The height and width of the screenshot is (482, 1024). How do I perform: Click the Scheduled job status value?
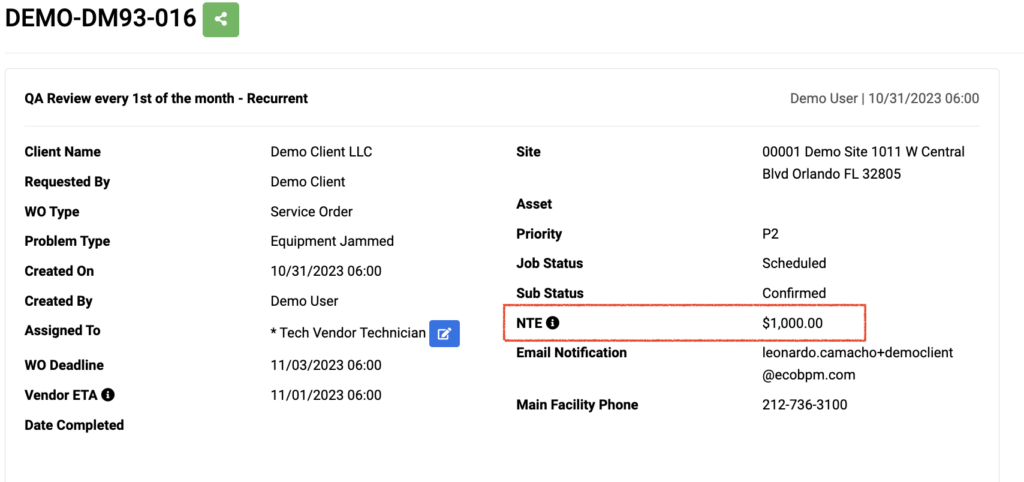(x=794, y=263)
